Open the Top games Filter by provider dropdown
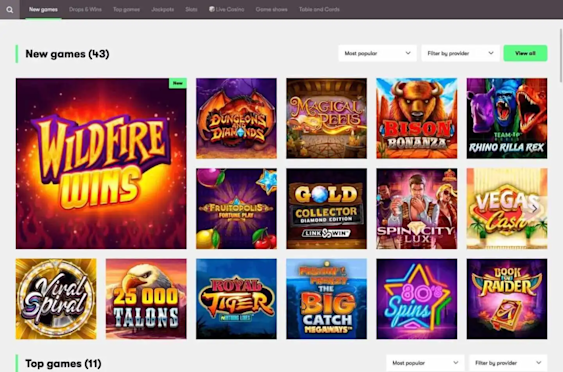Image resolution: width=563 pixels, height=372 pixels. point(508,363)
